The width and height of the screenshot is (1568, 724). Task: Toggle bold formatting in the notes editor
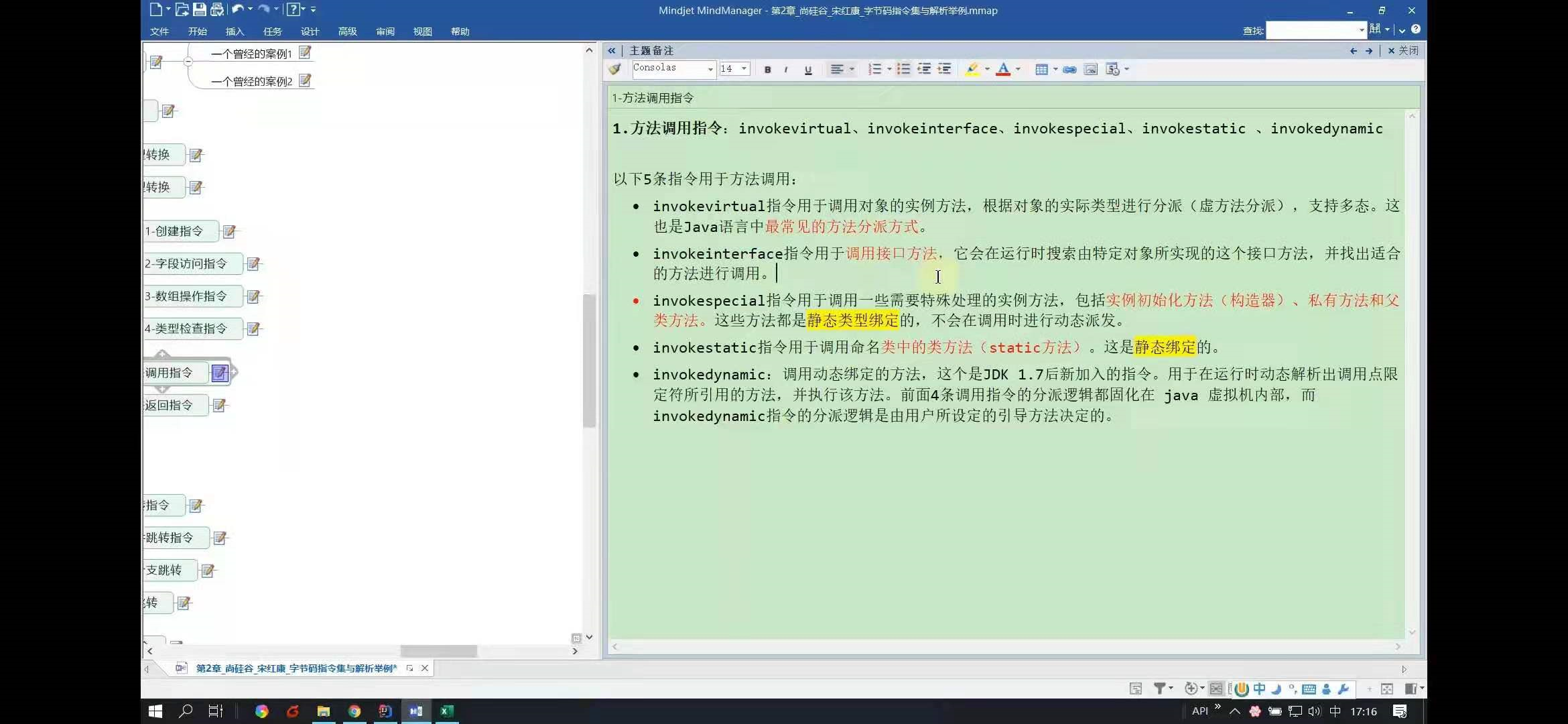coord(767,70)
